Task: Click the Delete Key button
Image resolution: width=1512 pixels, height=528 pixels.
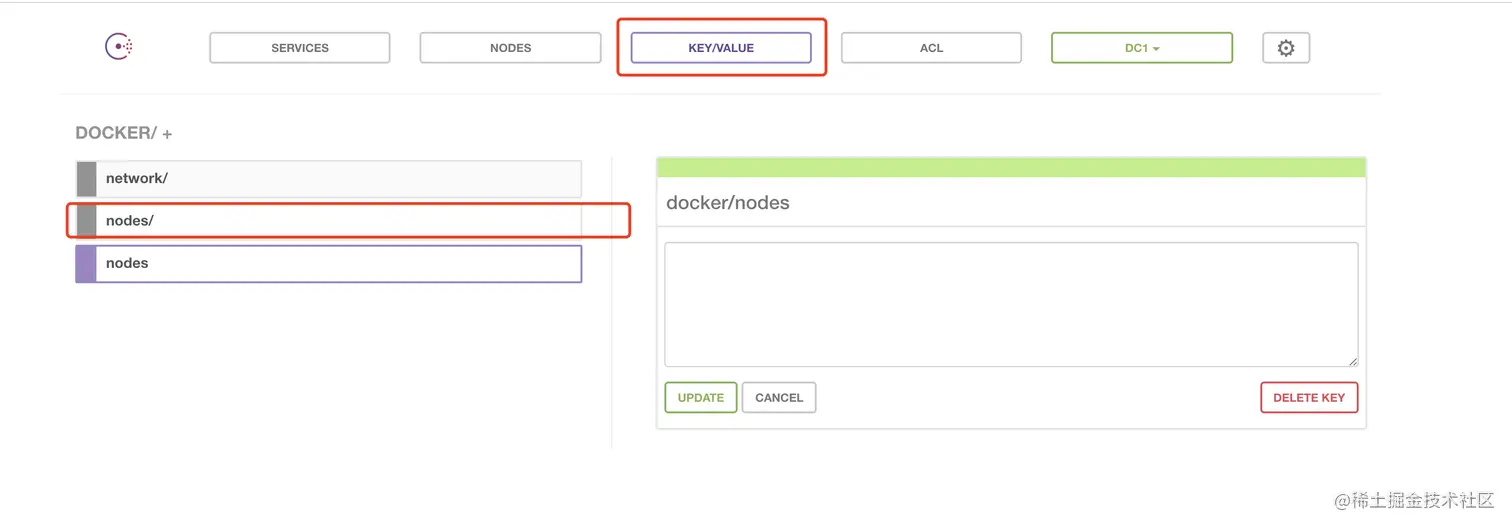Action: pyautogui.click(x=1309, y=397)
